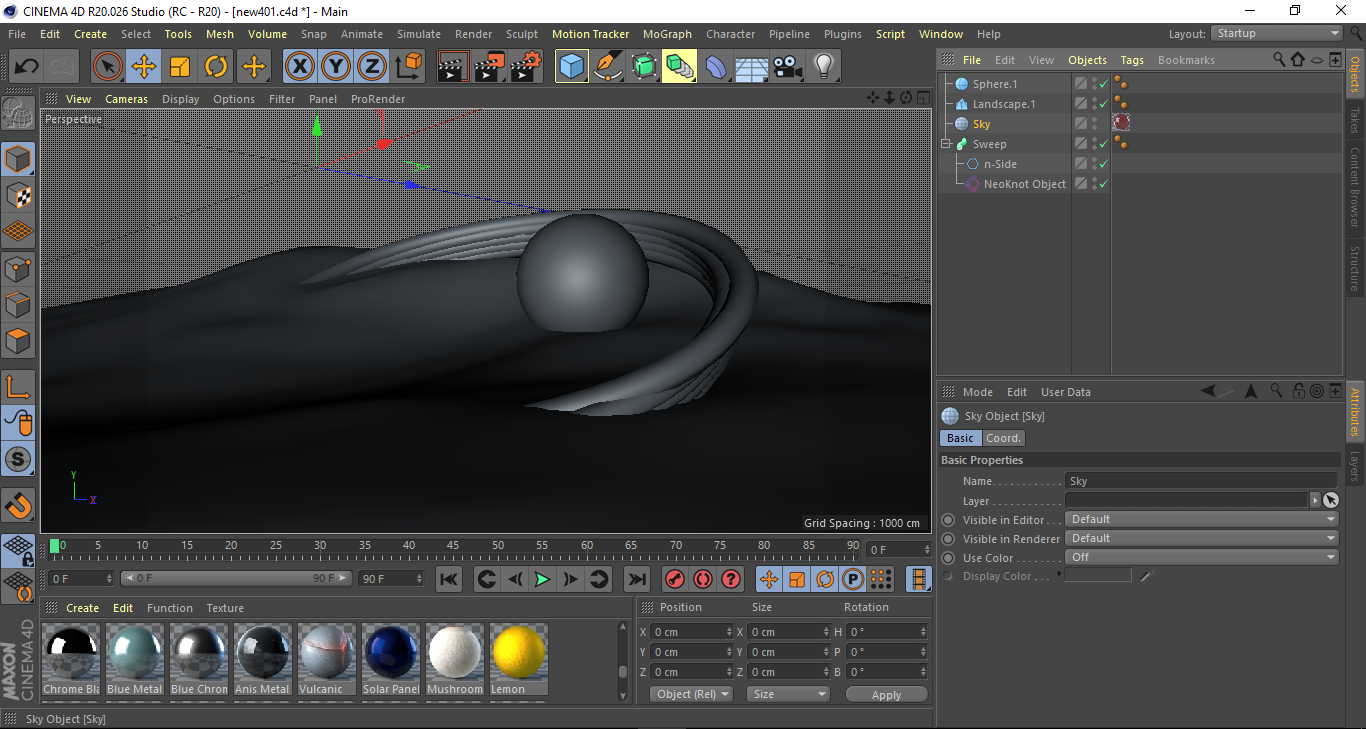Switch to Coord. tab in Attributes
This screenshot has width=1366, height=729.
tap(1003, 438)
